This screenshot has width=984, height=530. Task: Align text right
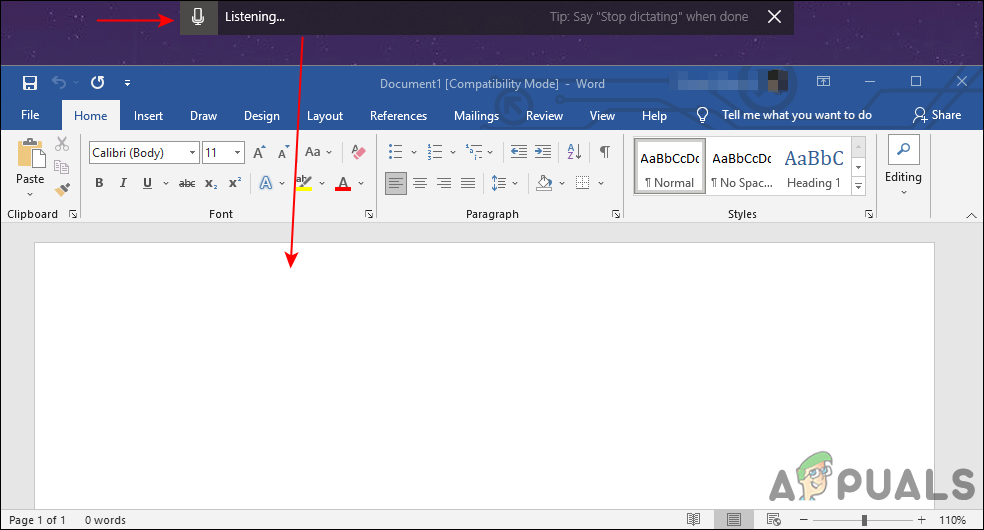(444, 183)
